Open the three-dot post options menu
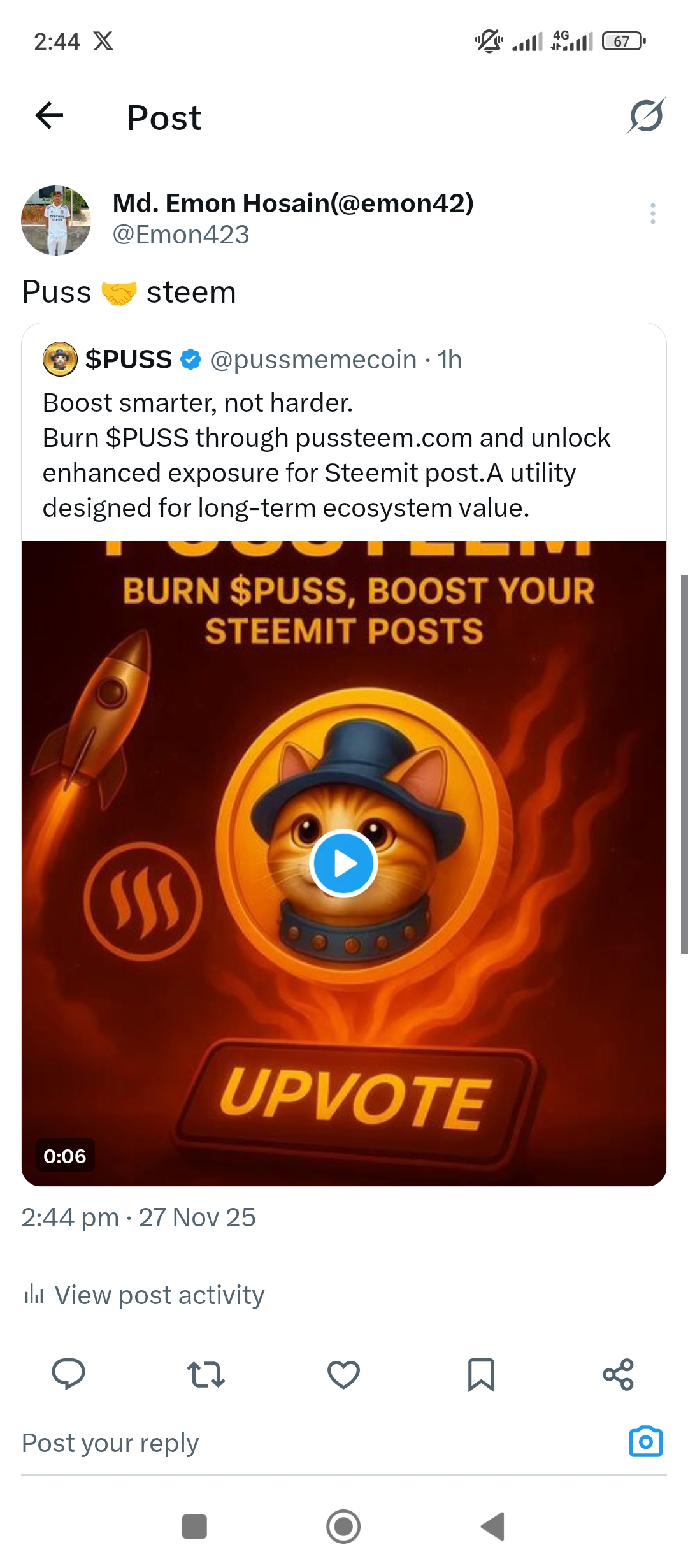The width and height of the screenshot is (688, 1568). click(x=653, y=214)
